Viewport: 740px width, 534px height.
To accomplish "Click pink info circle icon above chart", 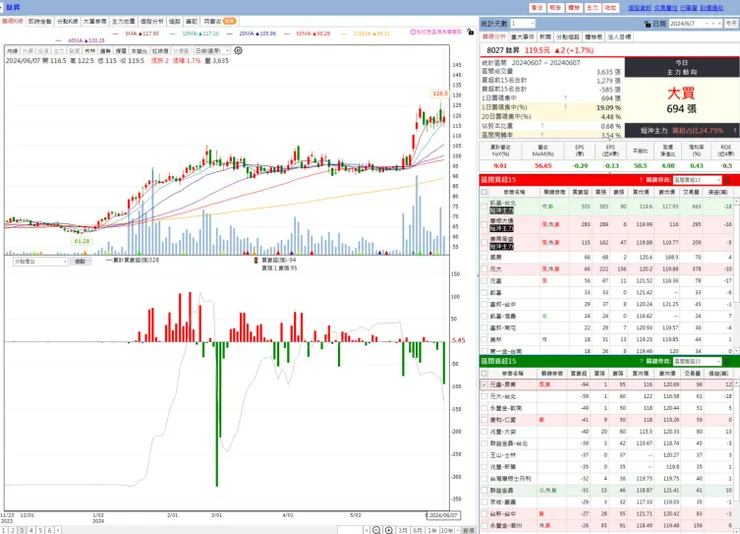I will pos(413,32).
